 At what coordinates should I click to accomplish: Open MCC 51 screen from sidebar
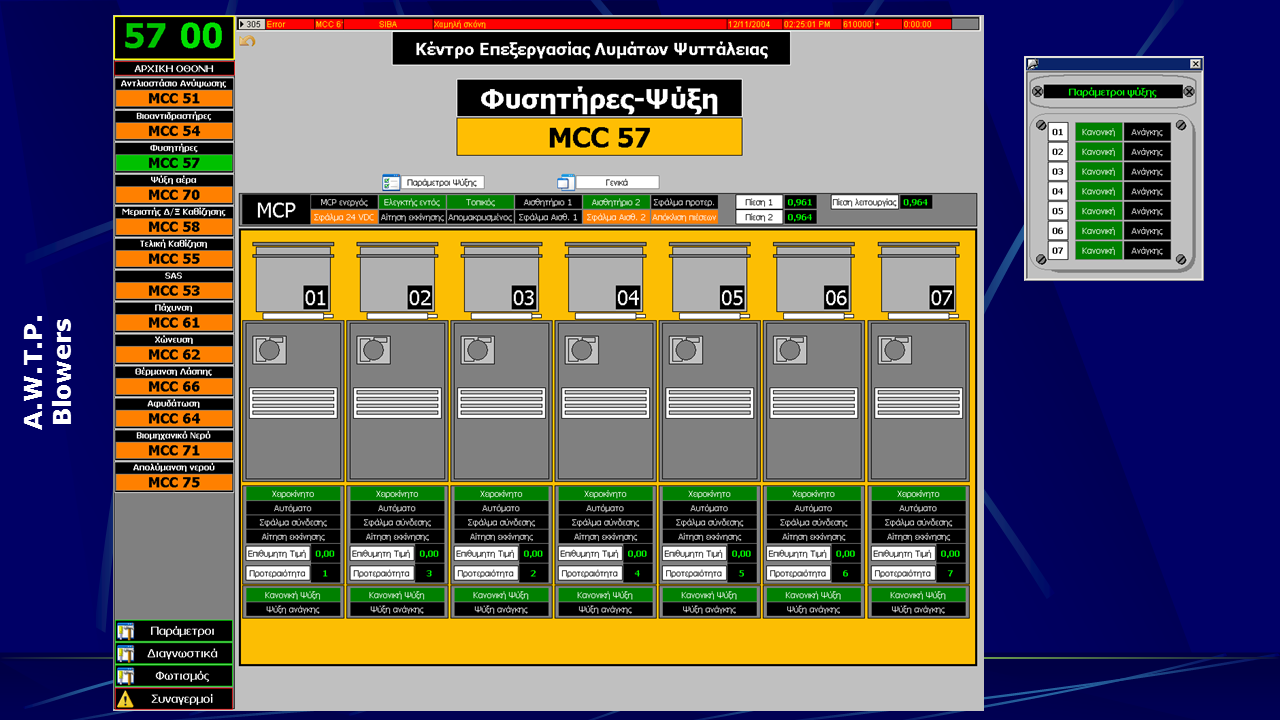(174, 99)
